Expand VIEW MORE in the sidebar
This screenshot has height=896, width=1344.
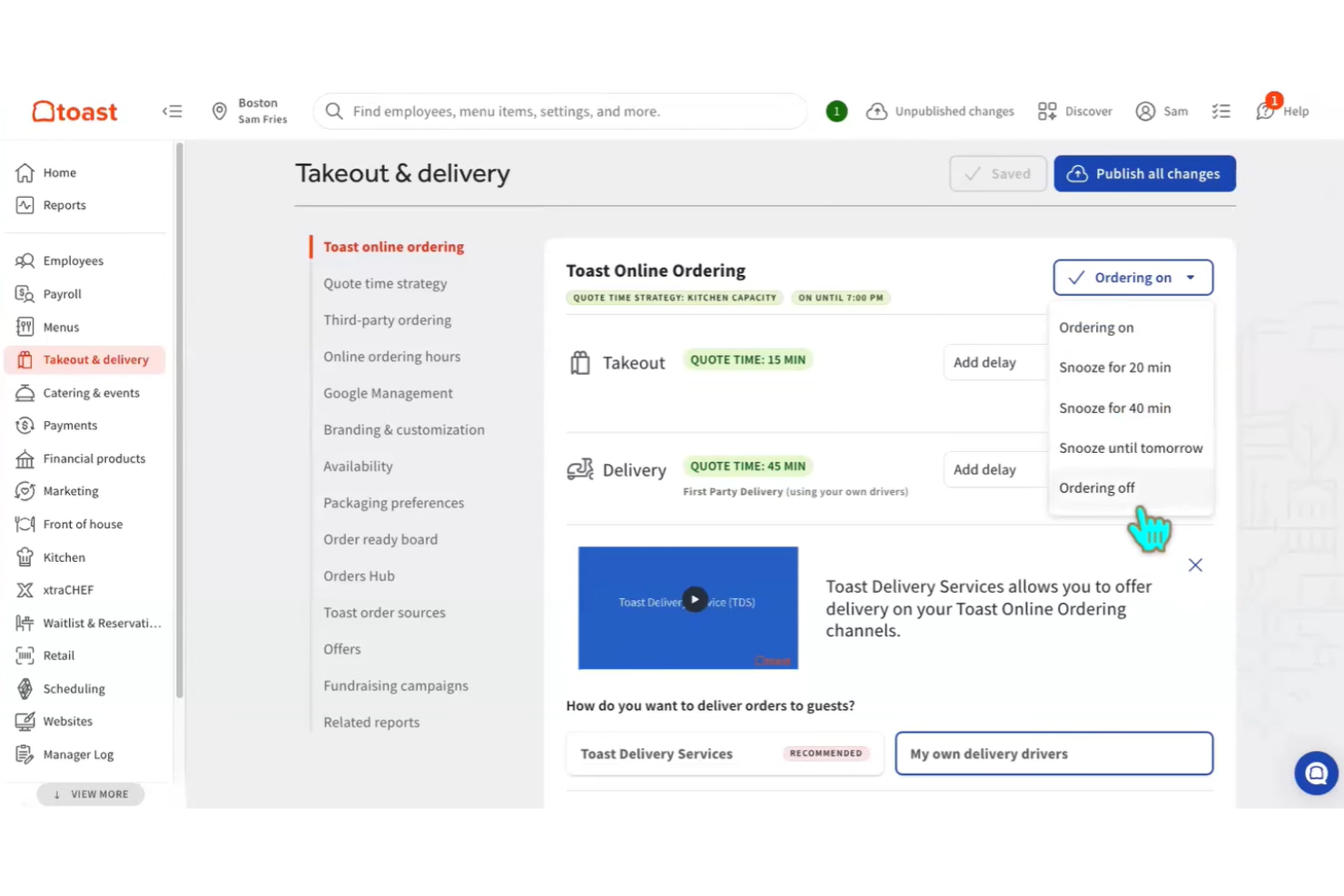(90, 793)
